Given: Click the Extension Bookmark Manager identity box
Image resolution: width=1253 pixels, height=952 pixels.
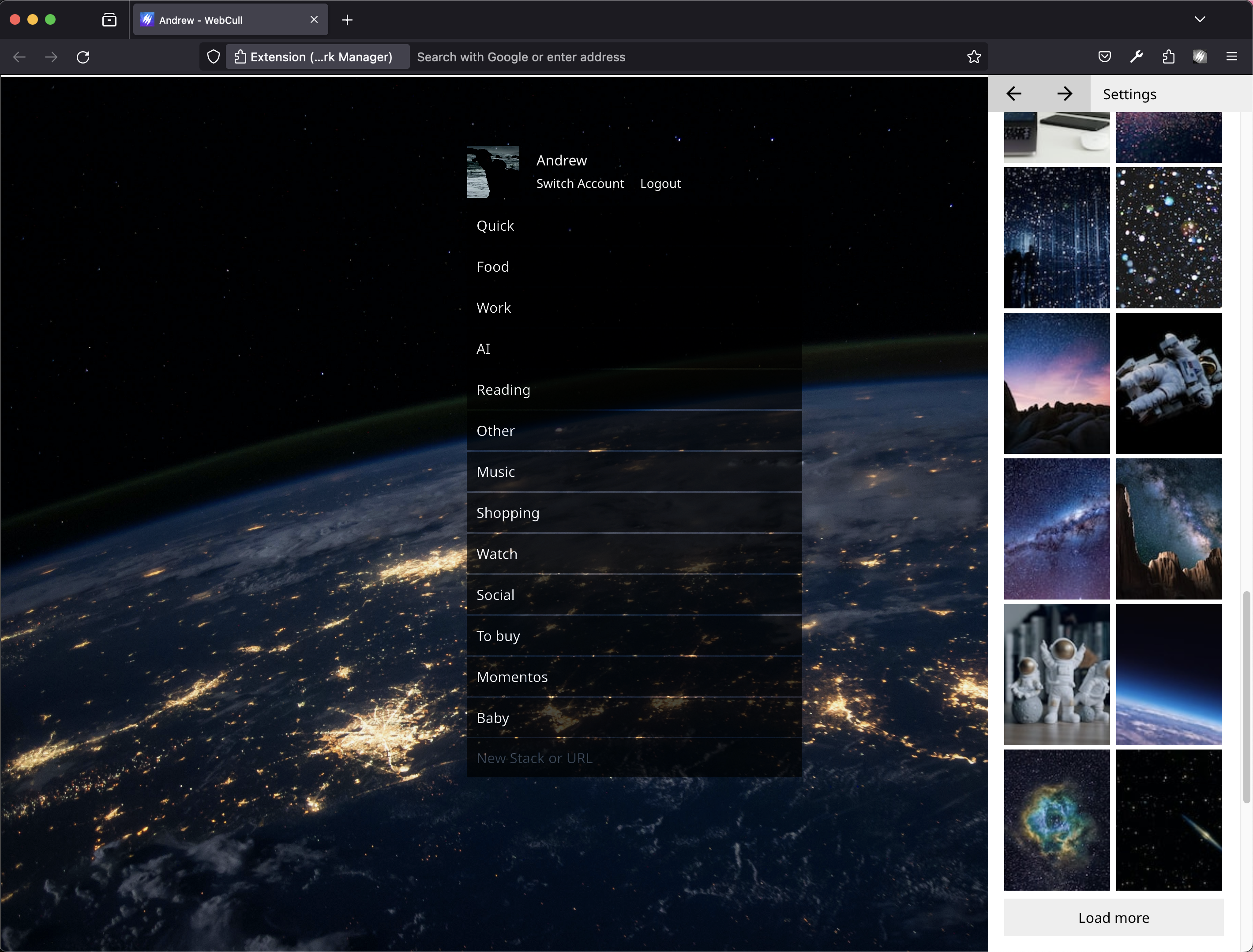Looking at the screenshot, I should click(x=317, y=56).
